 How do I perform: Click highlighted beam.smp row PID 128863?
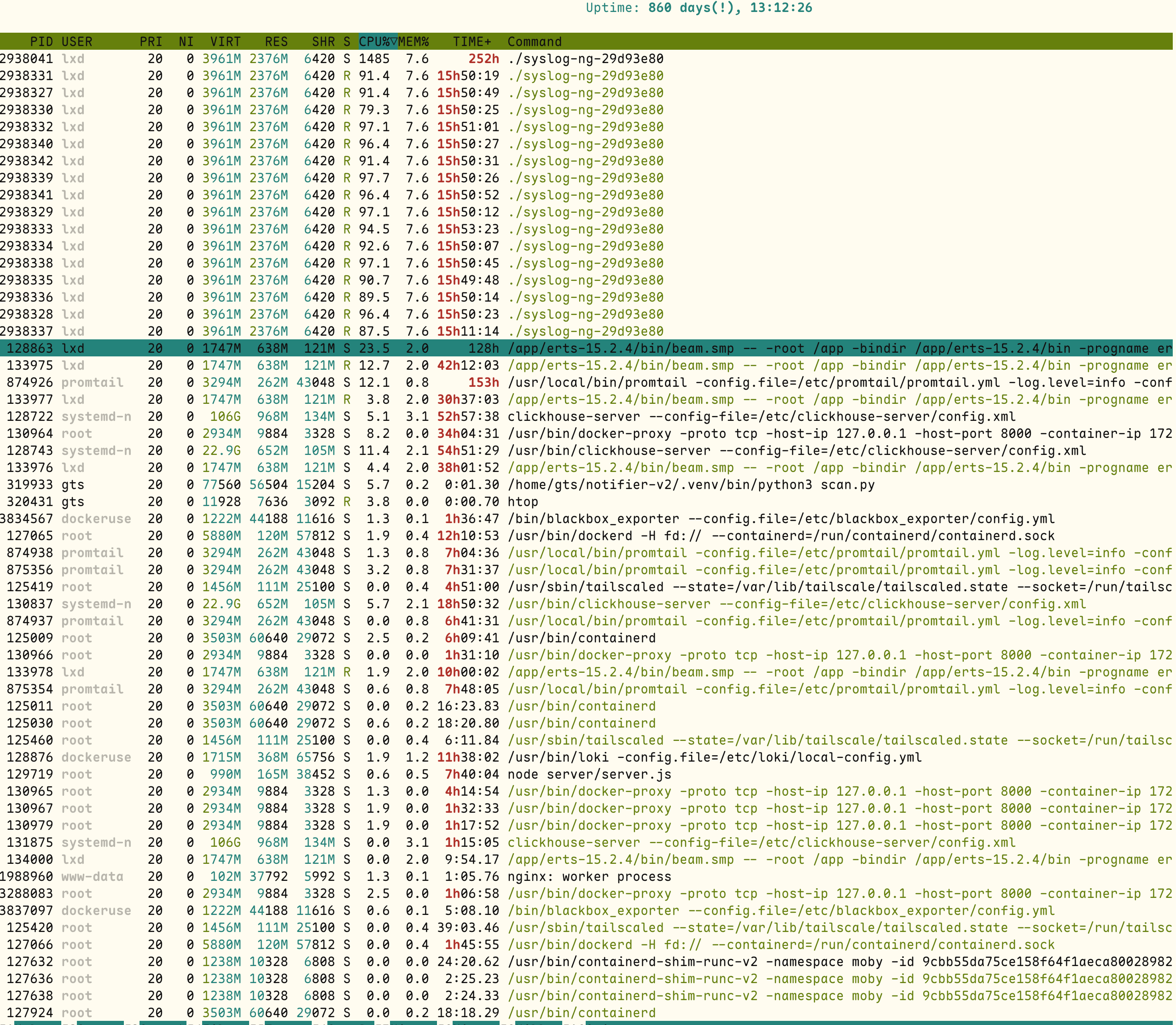(586, 348)
